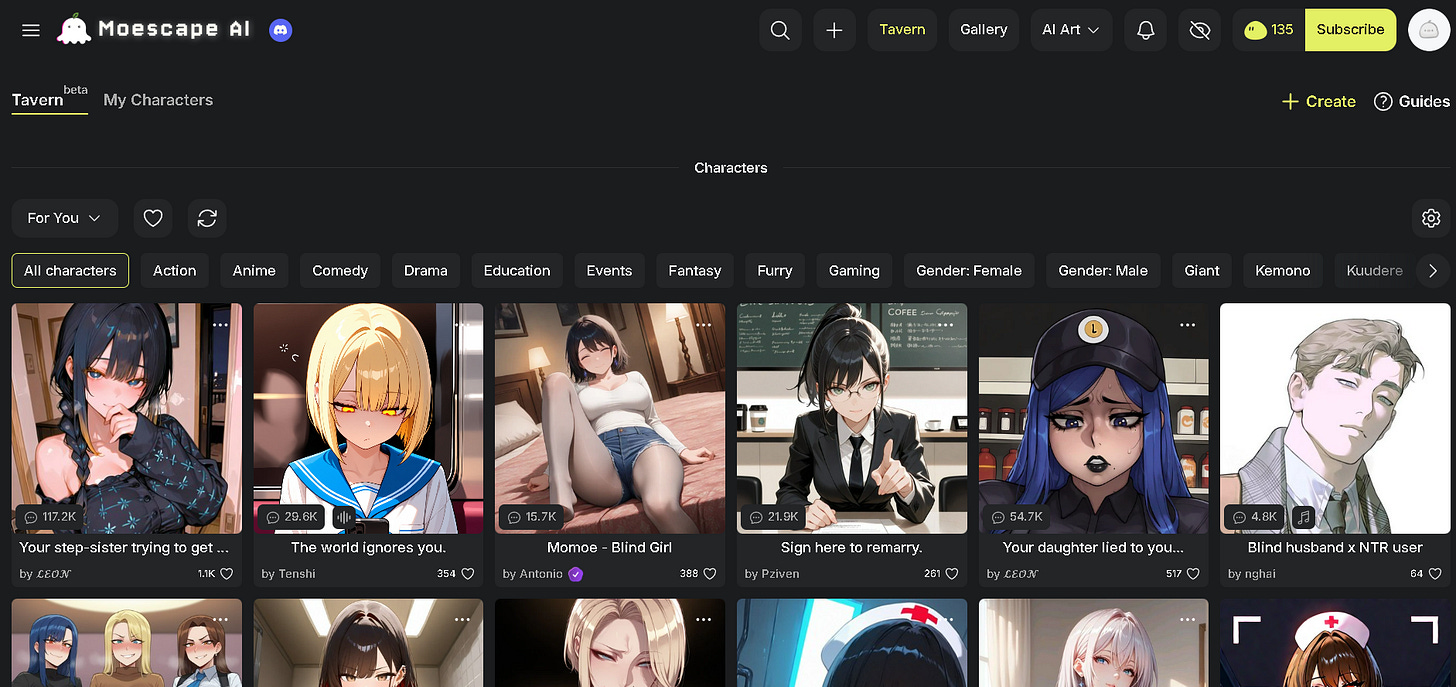Viewport: 1456px width, 687px height.
Task: Click the 'Your daughter lied to you...' title
Action: click(x=1093, y=548)
